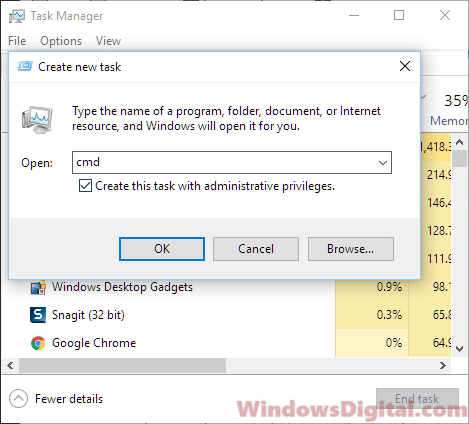
Task: Select the Windows Desktop Gadgets process row
Action: (x=226, y=287)
